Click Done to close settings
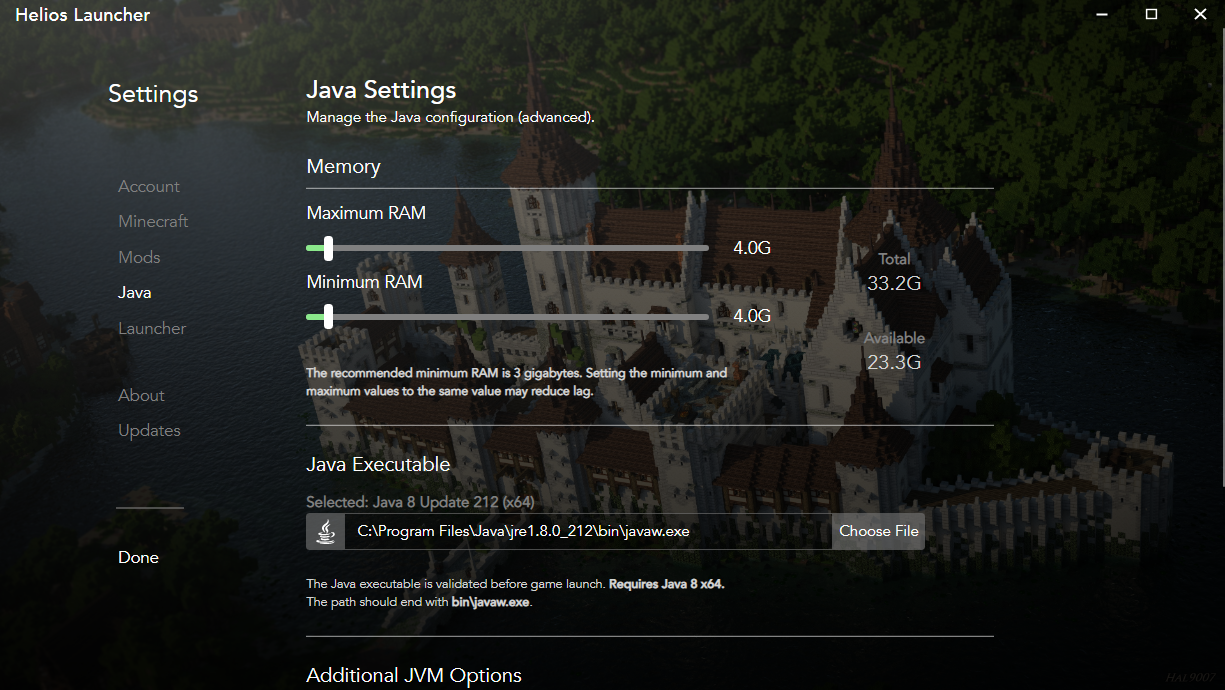Image resolution: width=1225 pixels, height=690 pixels. (138, 558)
